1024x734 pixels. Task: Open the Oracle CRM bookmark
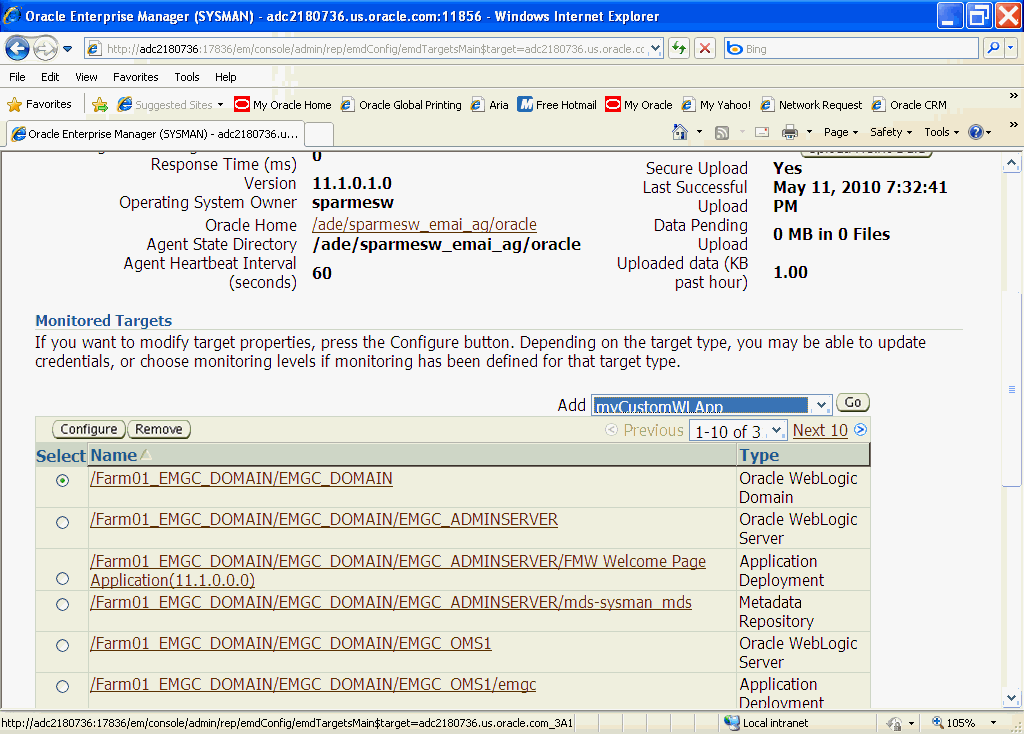click(x=909, y=104)
